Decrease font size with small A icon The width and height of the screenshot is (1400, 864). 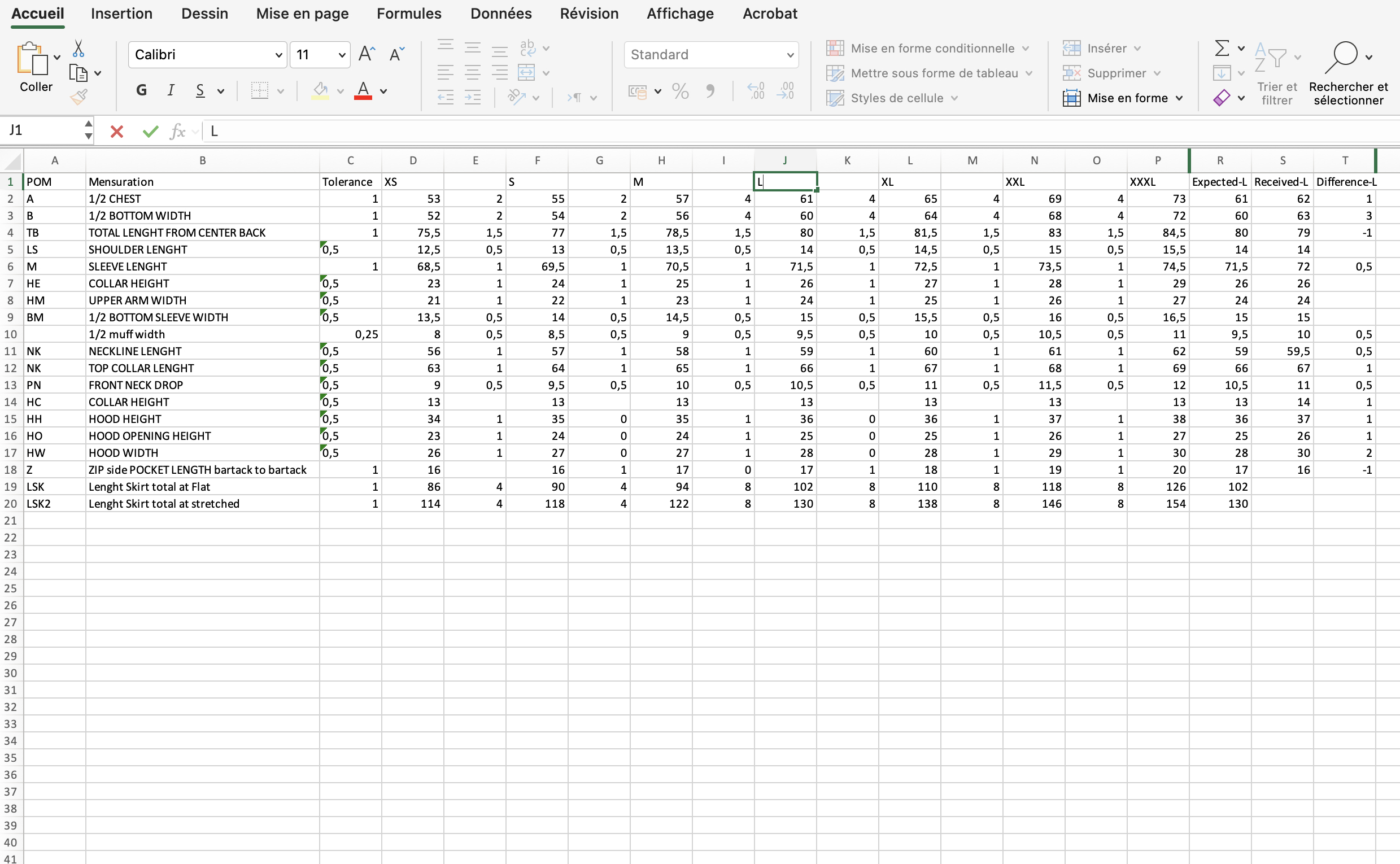coord(396,54)
